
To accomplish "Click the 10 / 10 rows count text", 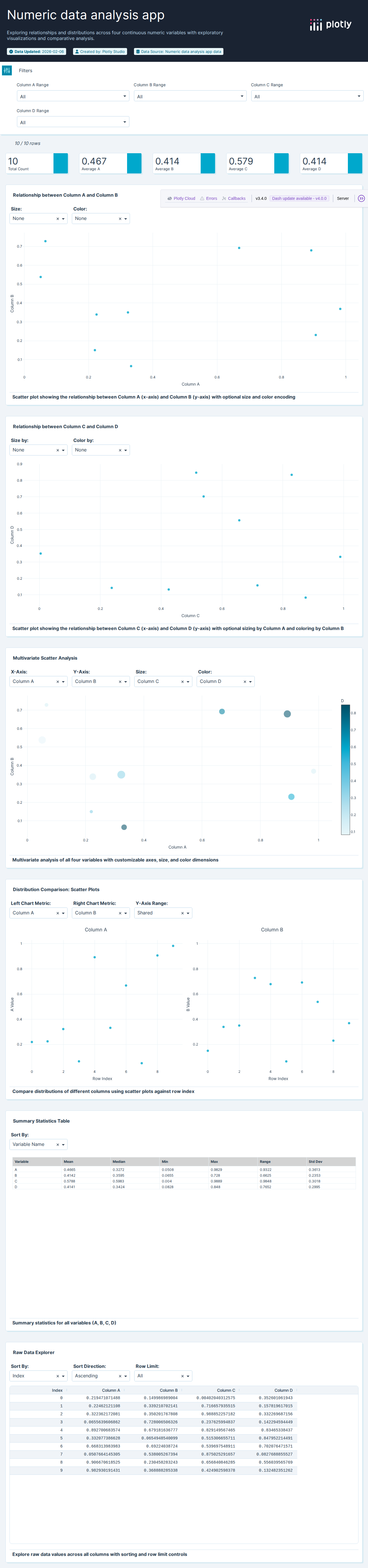I will point(27,144).
